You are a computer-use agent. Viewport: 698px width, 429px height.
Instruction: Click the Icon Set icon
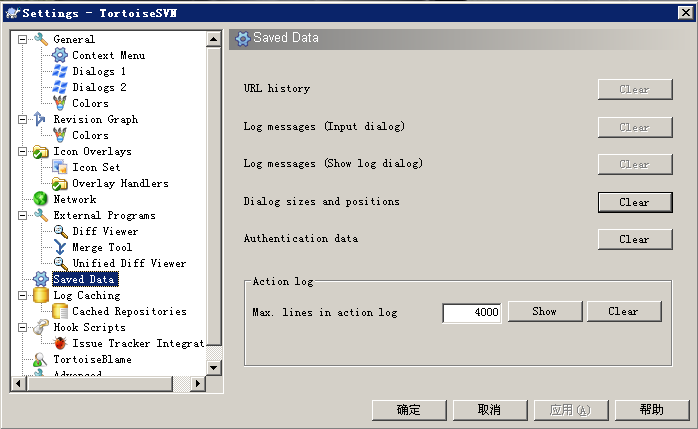tap(60, 167)
